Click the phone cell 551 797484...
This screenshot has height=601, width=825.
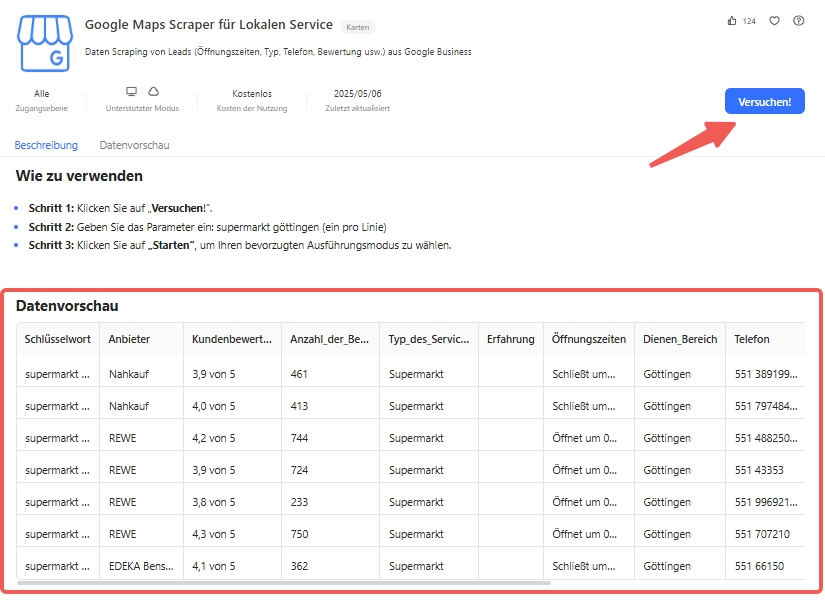coord(766,406)
